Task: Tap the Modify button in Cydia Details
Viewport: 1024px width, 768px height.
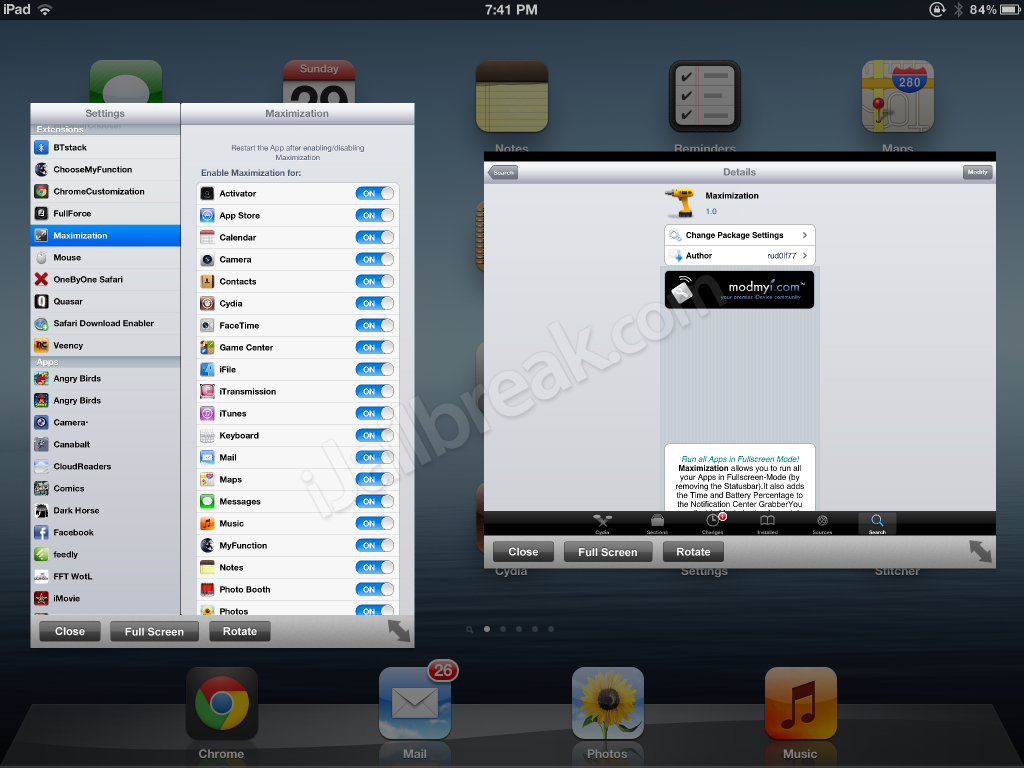Action: coord(978,172)
